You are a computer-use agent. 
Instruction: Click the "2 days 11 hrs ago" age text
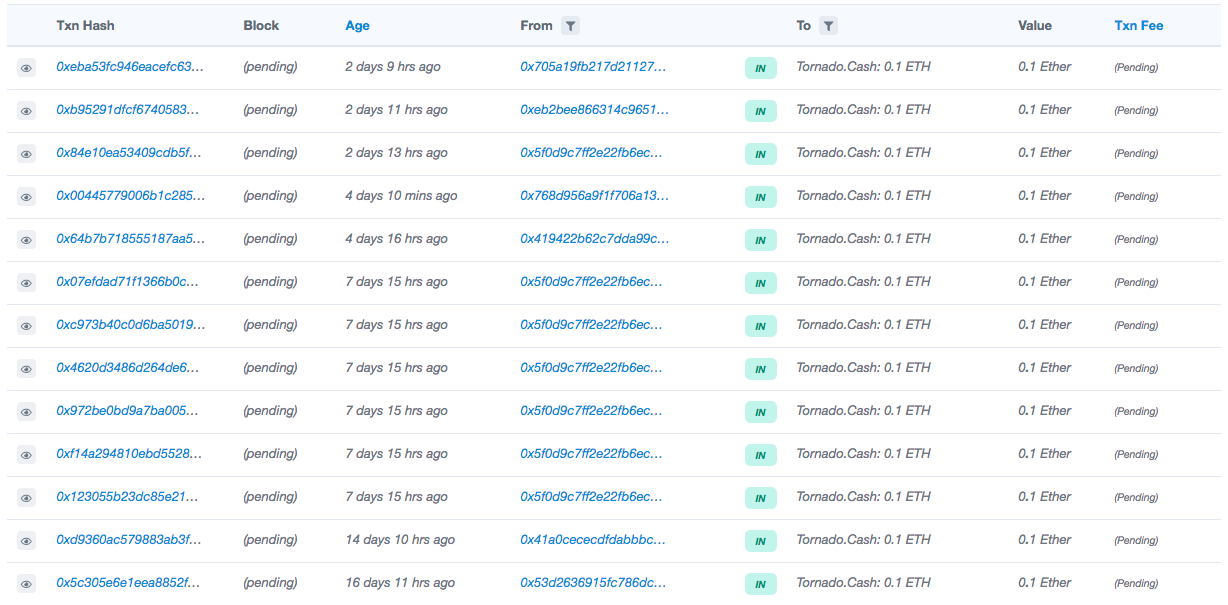point(396,110)
